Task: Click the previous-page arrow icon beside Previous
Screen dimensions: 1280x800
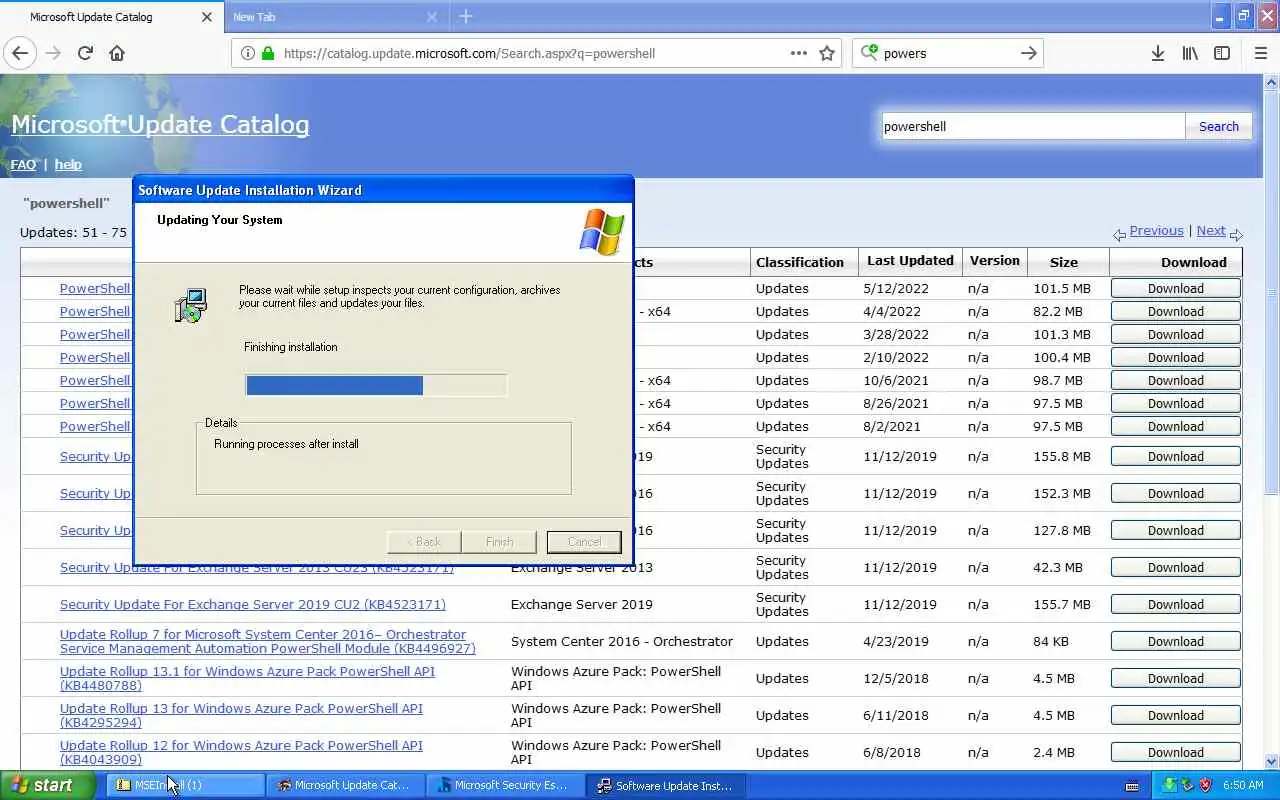Action: point(1119,234)
